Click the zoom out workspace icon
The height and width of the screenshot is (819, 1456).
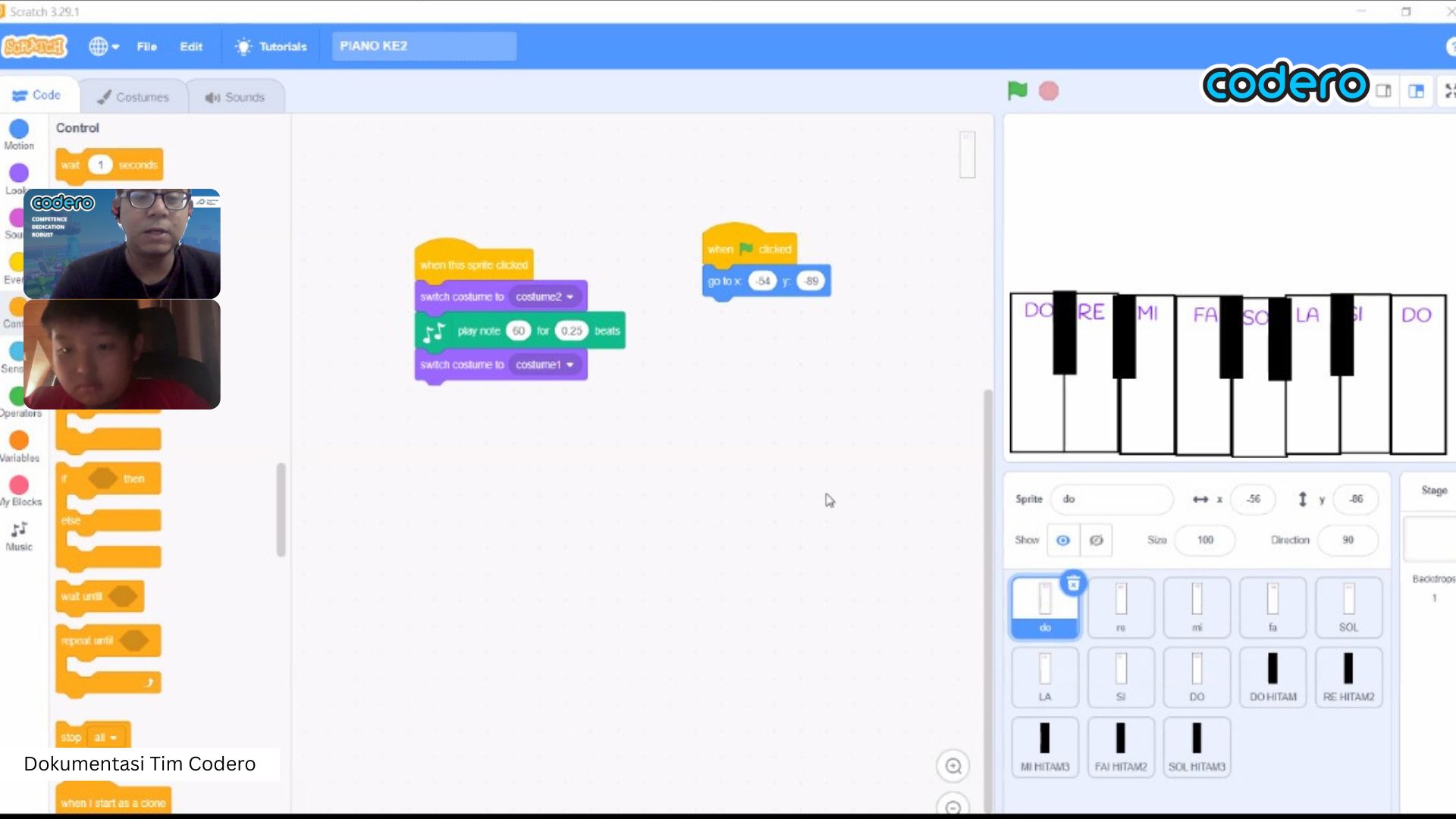953,807
